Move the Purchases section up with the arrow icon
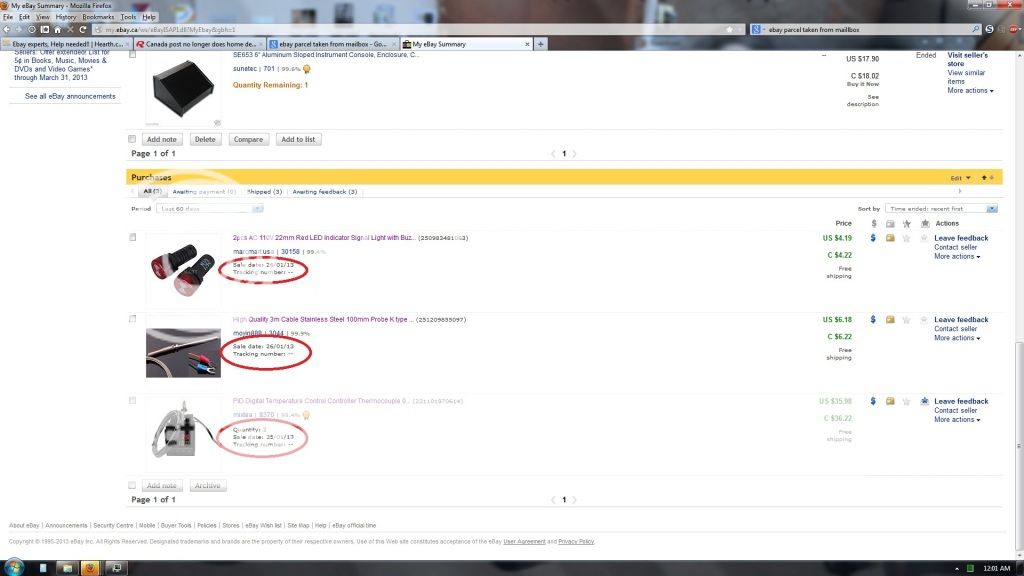The height and width of the screenshot is (576, 1024). [984, 178]
